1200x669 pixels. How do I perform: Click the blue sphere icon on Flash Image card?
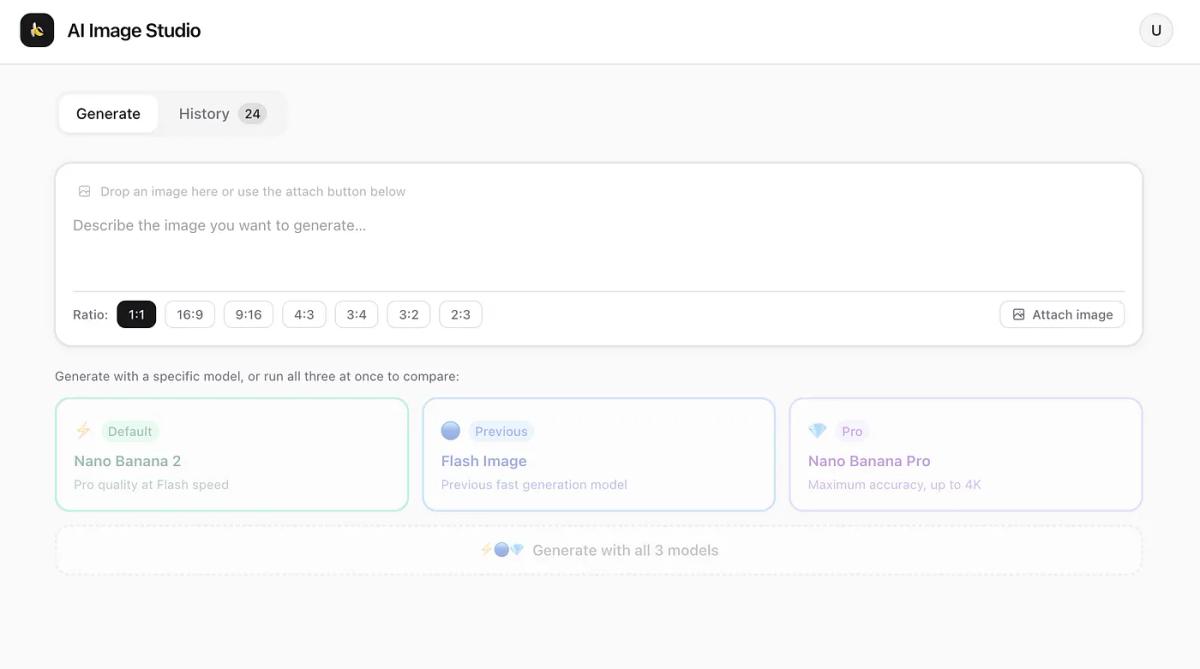pos(450,430)
